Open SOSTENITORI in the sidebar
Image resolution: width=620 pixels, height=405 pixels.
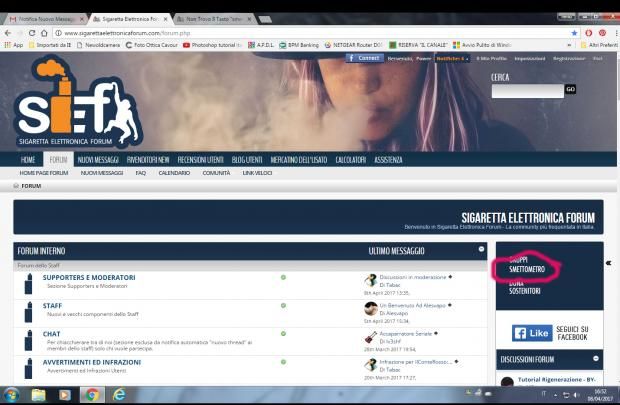pos(525,291)
